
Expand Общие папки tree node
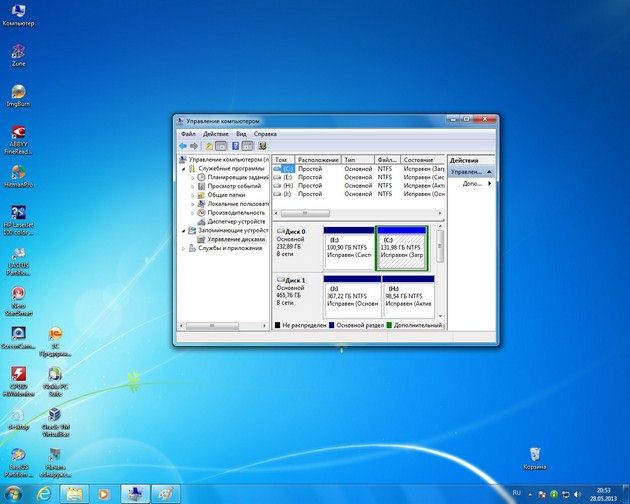(192, 195)
